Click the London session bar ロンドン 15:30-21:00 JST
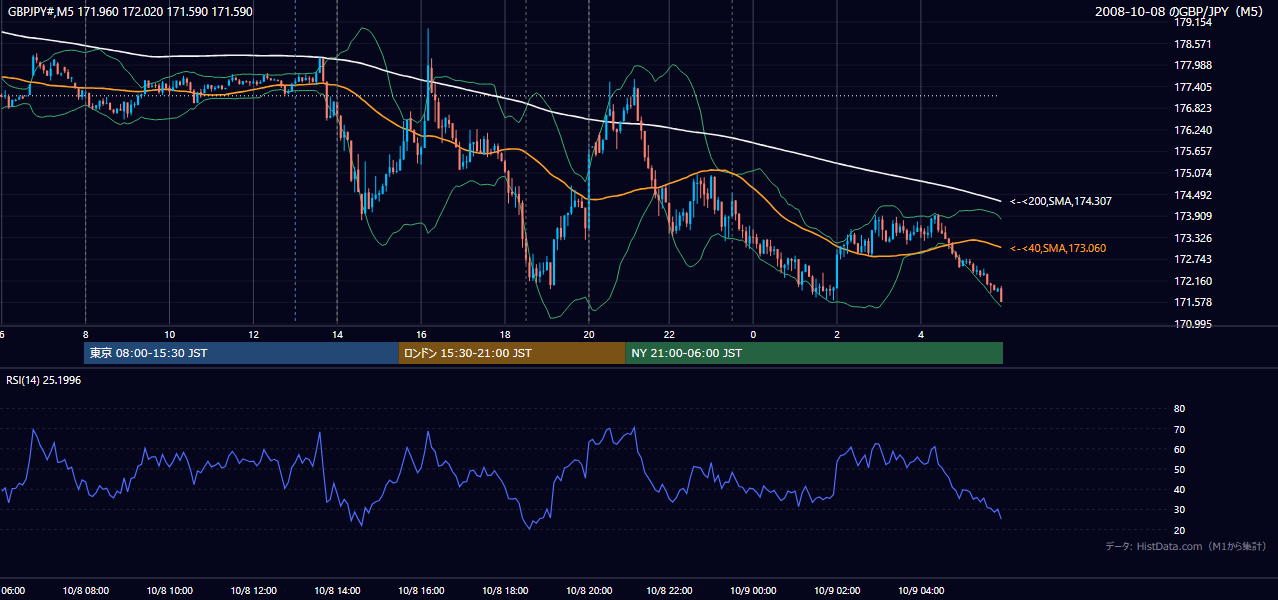The height and width of the screenshot is (600, 1278). [x=512, y=353]
